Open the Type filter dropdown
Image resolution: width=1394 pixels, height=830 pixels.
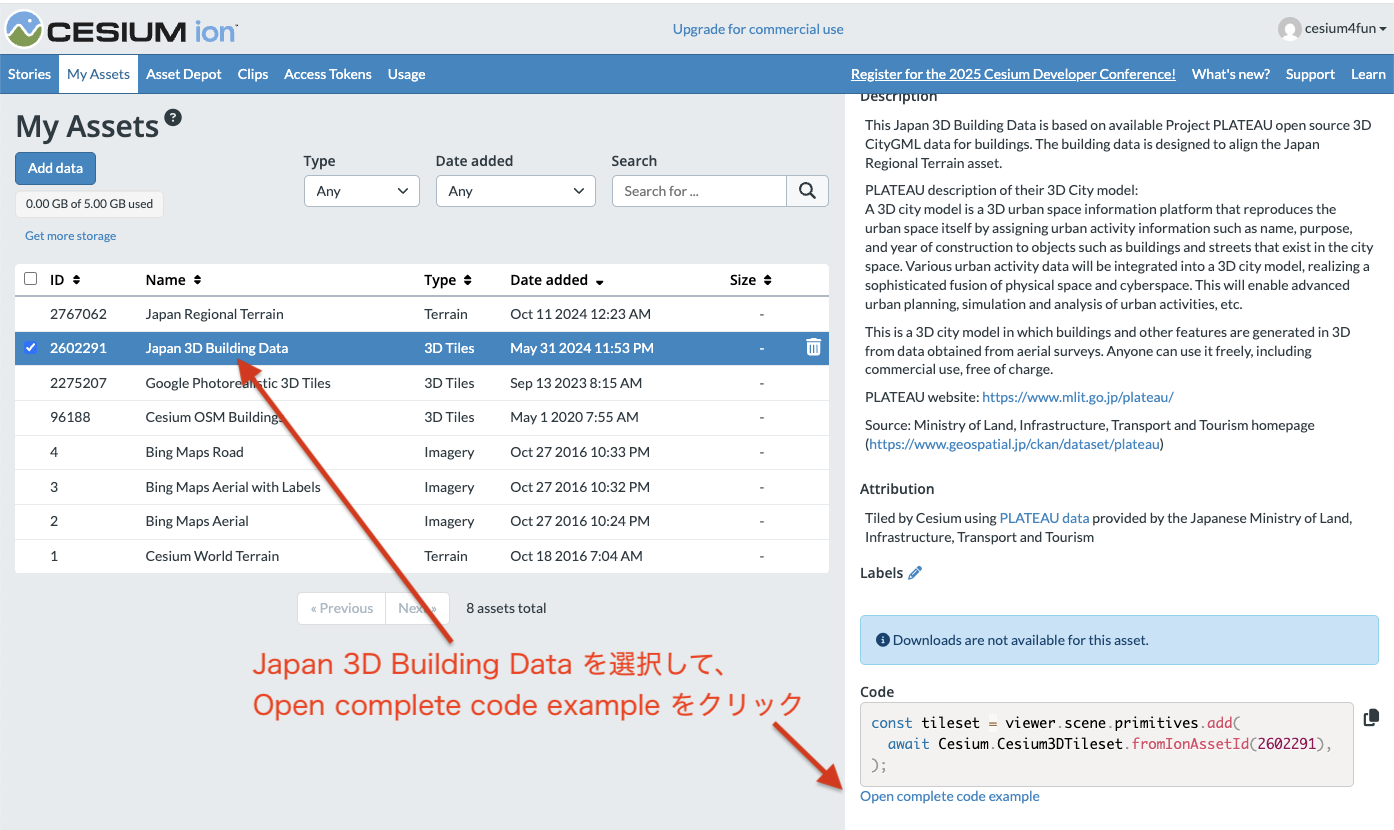pos(361,190)
